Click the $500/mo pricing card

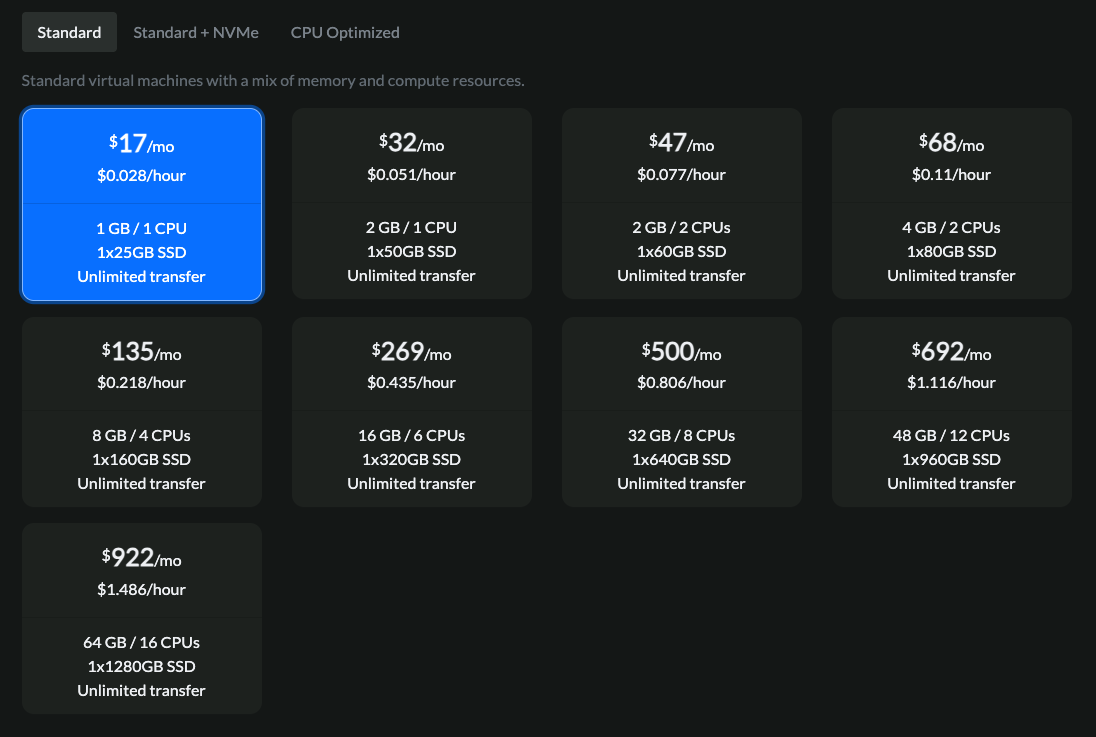[x=681, y=412]
